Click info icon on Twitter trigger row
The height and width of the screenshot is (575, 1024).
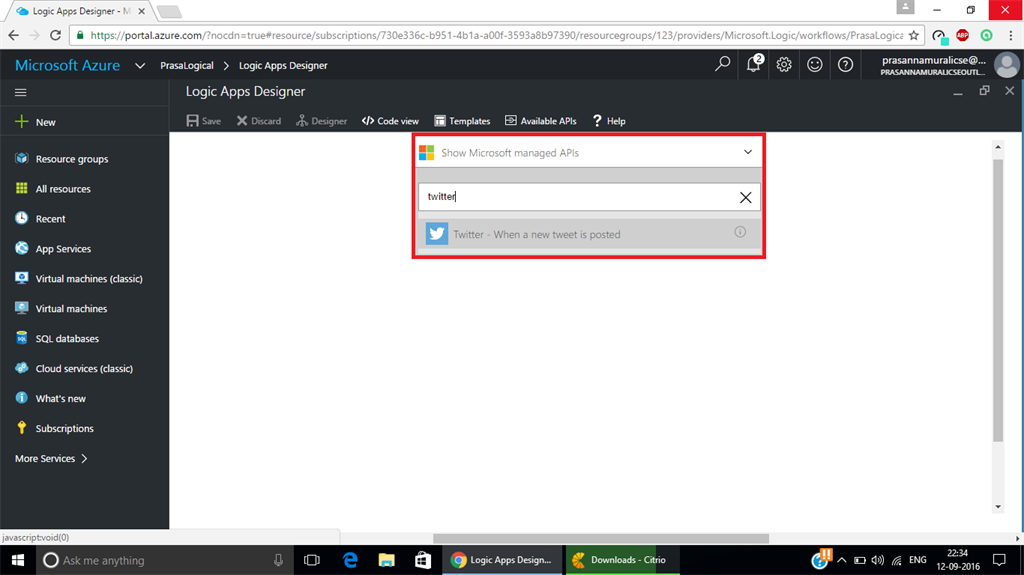click(x=740, y=232)
